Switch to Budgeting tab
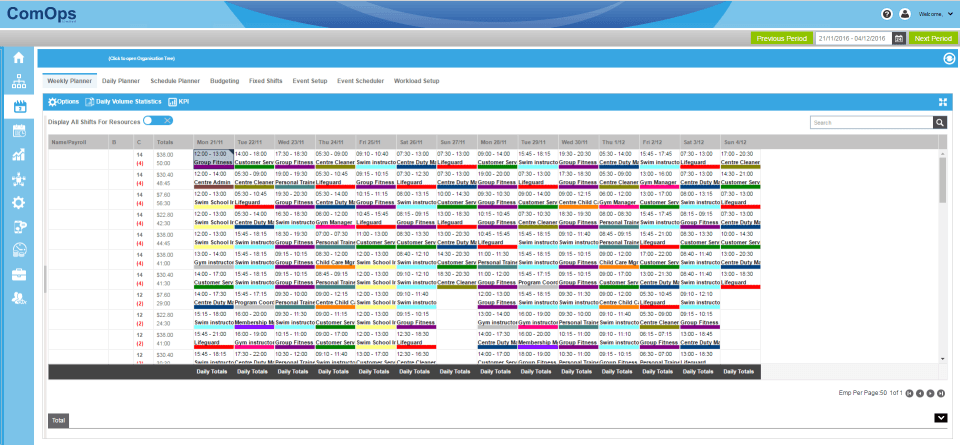Viewport: 960px width, 445px height. pos(224,81)
